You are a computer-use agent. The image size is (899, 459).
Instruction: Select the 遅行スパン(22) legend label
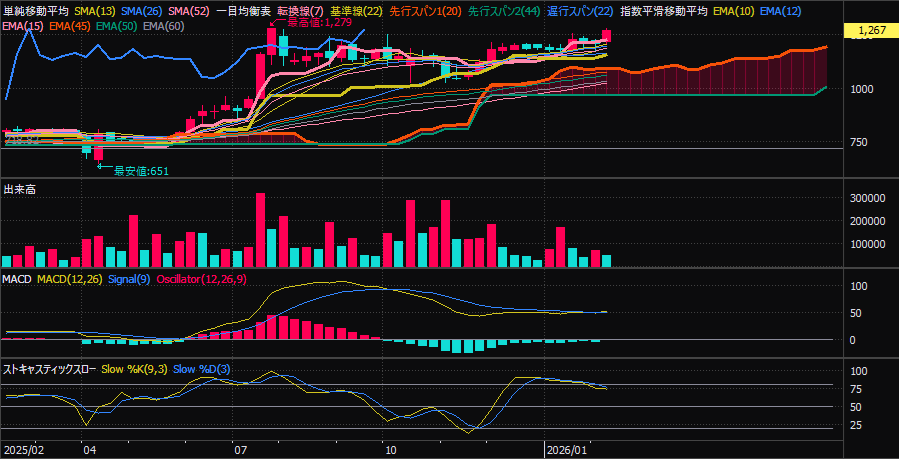click(x=580, y=10)
